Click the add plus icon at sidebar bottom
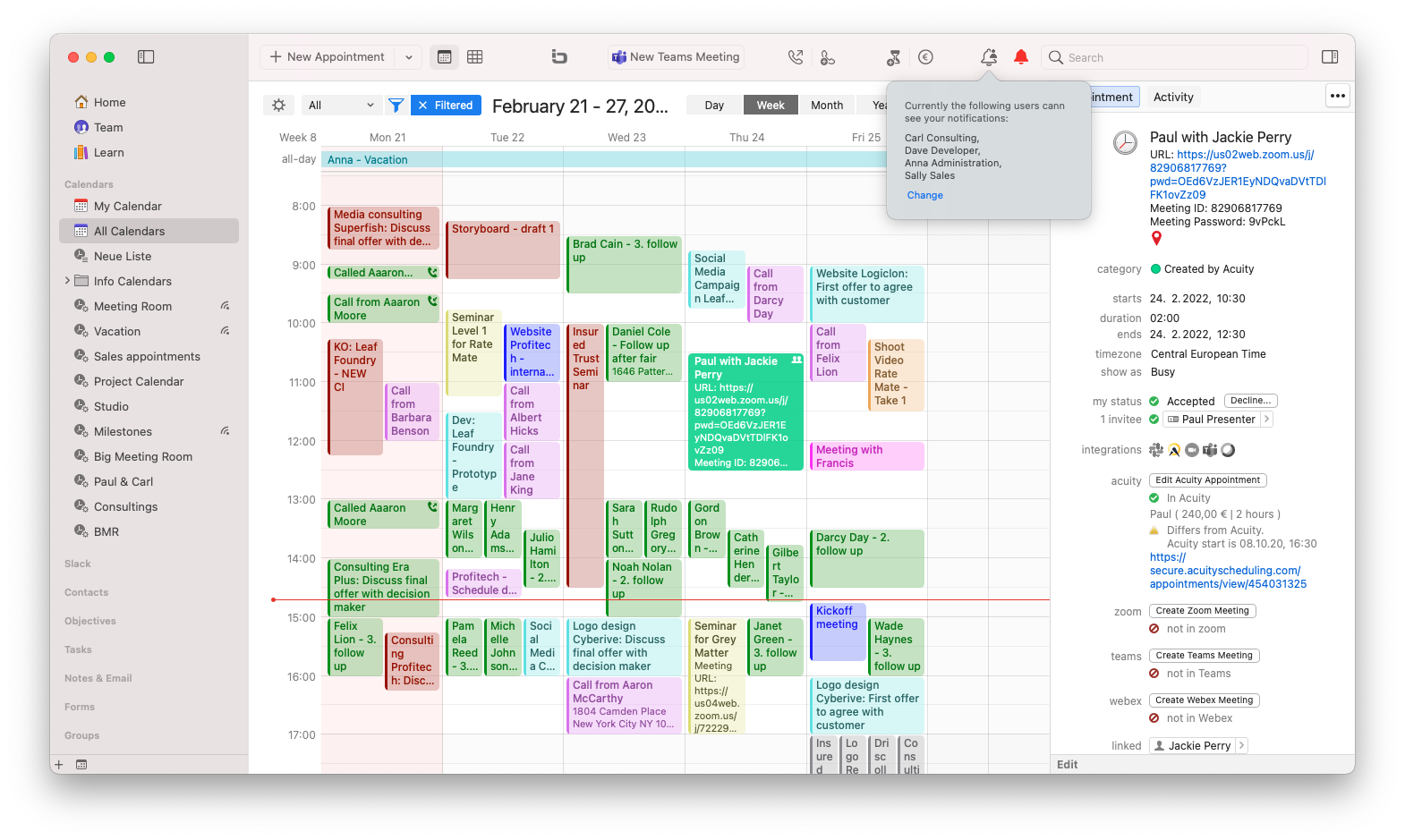1405x840 pixels. (59, 765)
